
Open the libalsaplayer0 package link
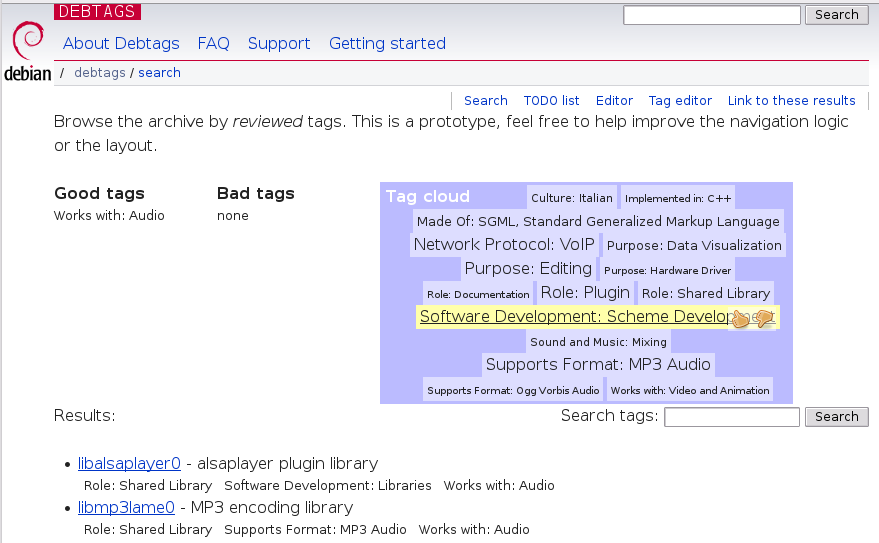[x=129, y=463]
